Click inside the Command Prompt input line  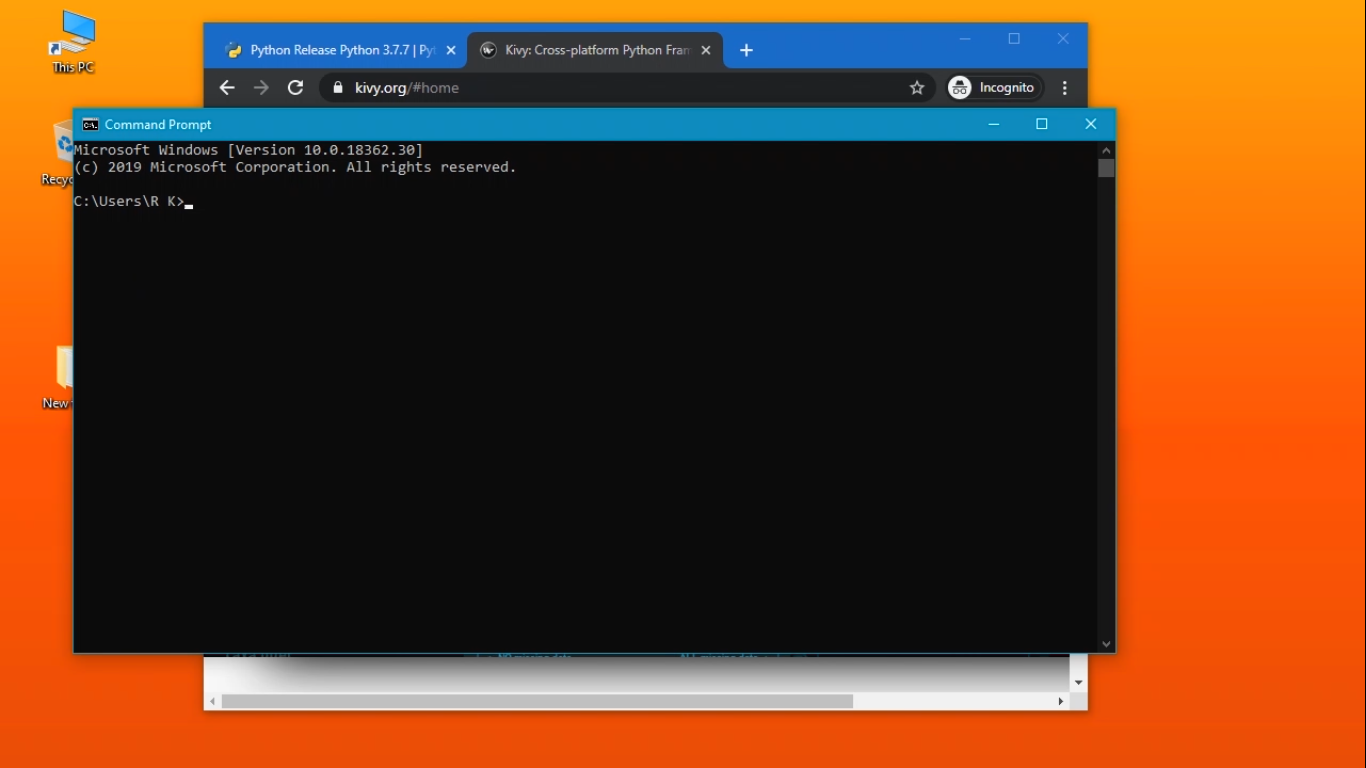pyautogui.click(x=300, y=201)
